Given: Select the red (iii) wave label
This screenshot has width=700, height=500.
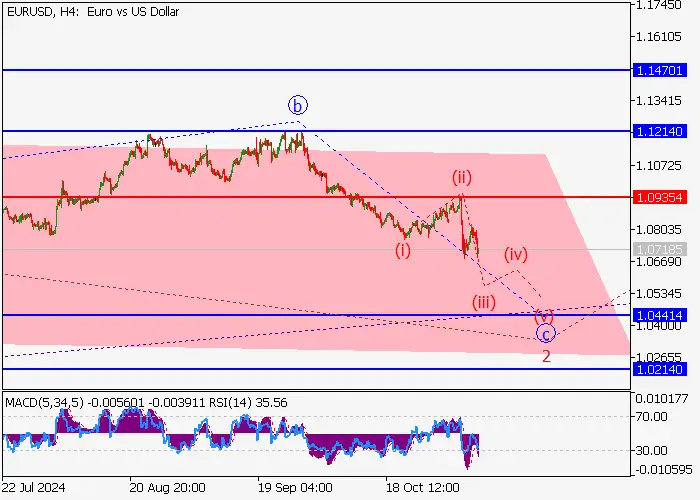Looking at the screenshot, I should (484, 303).
